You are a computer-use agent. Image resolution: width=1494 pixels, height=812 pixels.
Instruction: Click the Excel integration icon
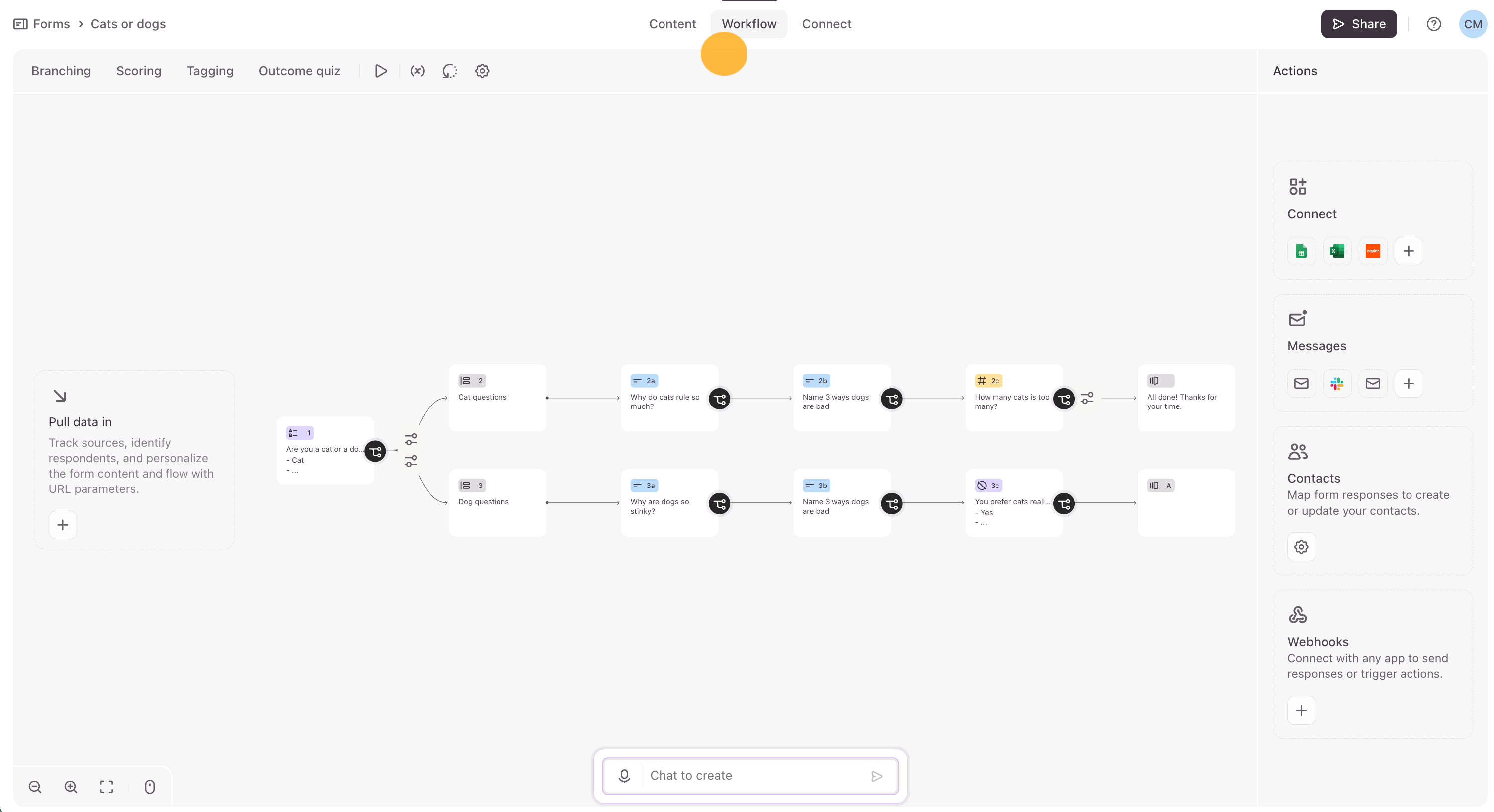[1337, 251]
